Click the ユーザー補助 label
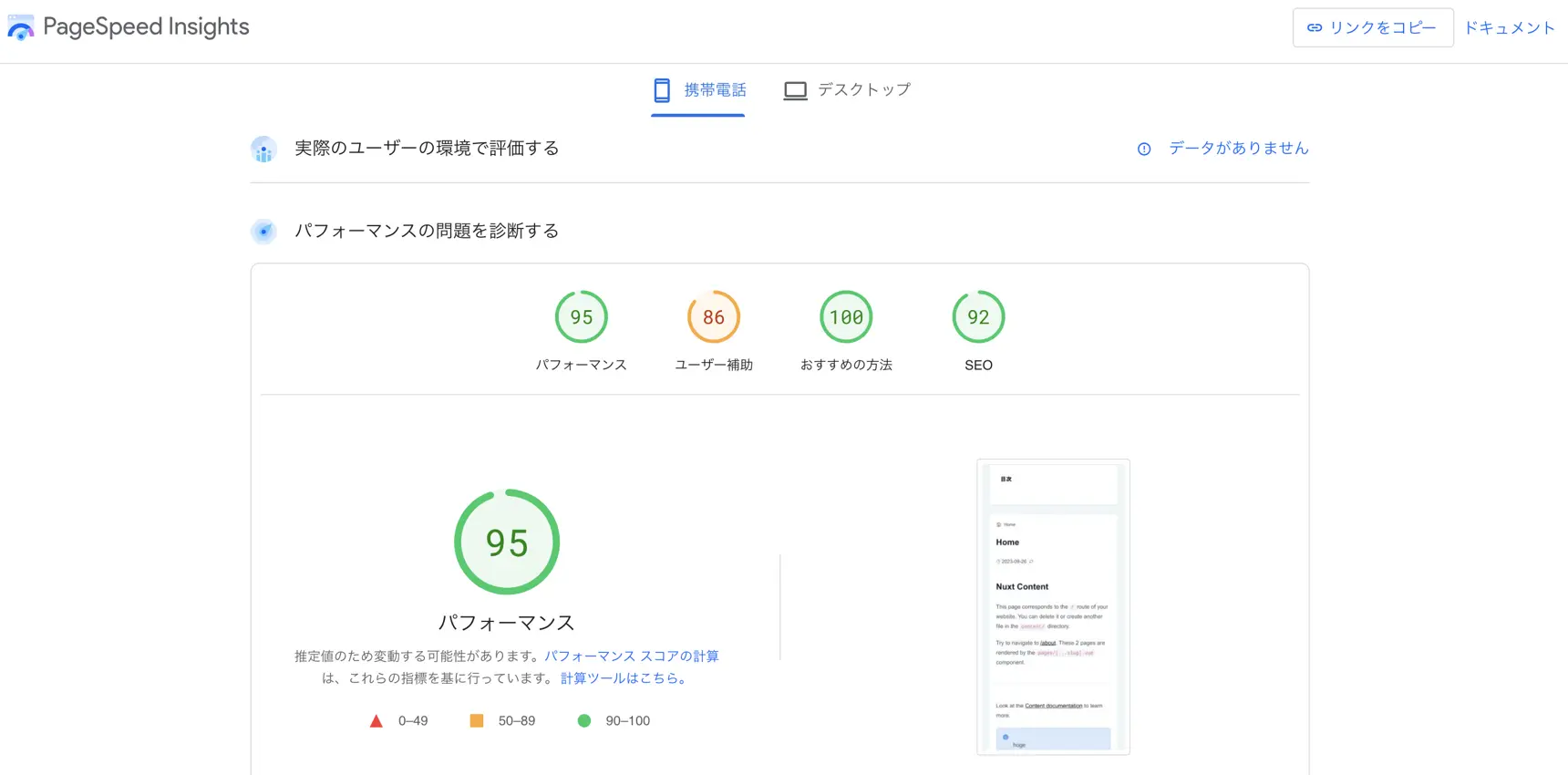The image size is (1568, 775). (714, 365)
